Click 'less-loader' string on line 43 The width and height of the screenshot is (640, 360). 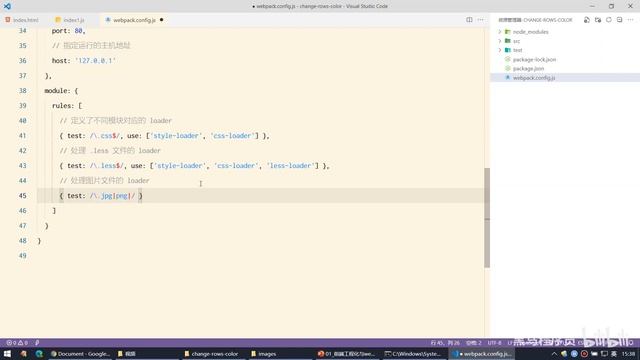point(290,166)
